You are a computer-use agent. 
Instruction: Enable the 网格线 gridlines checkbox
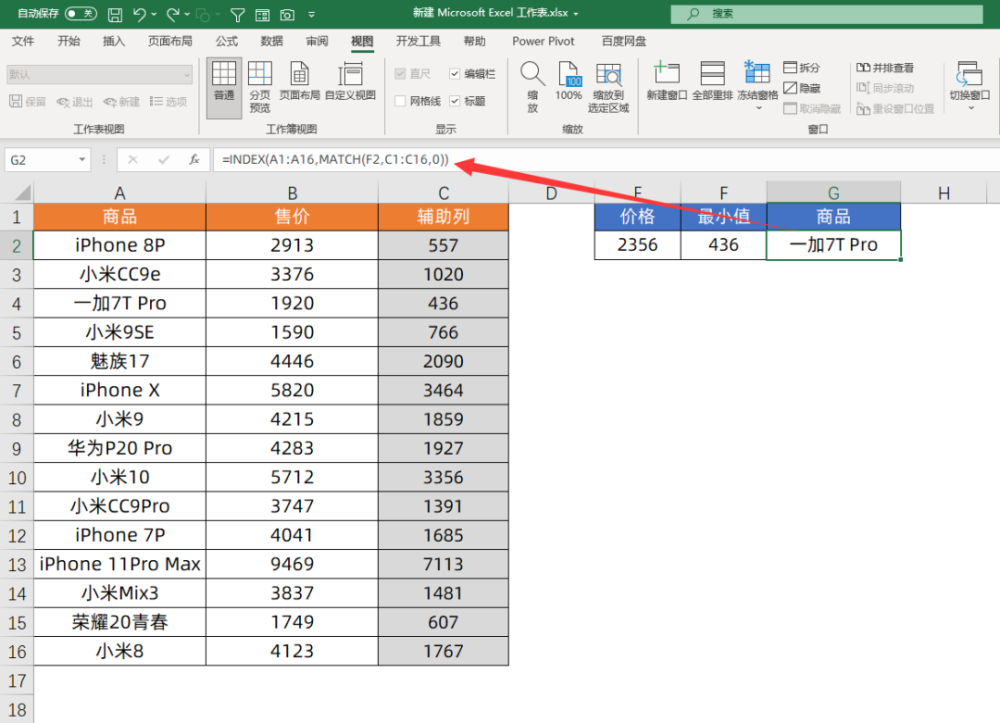(401, 101)
